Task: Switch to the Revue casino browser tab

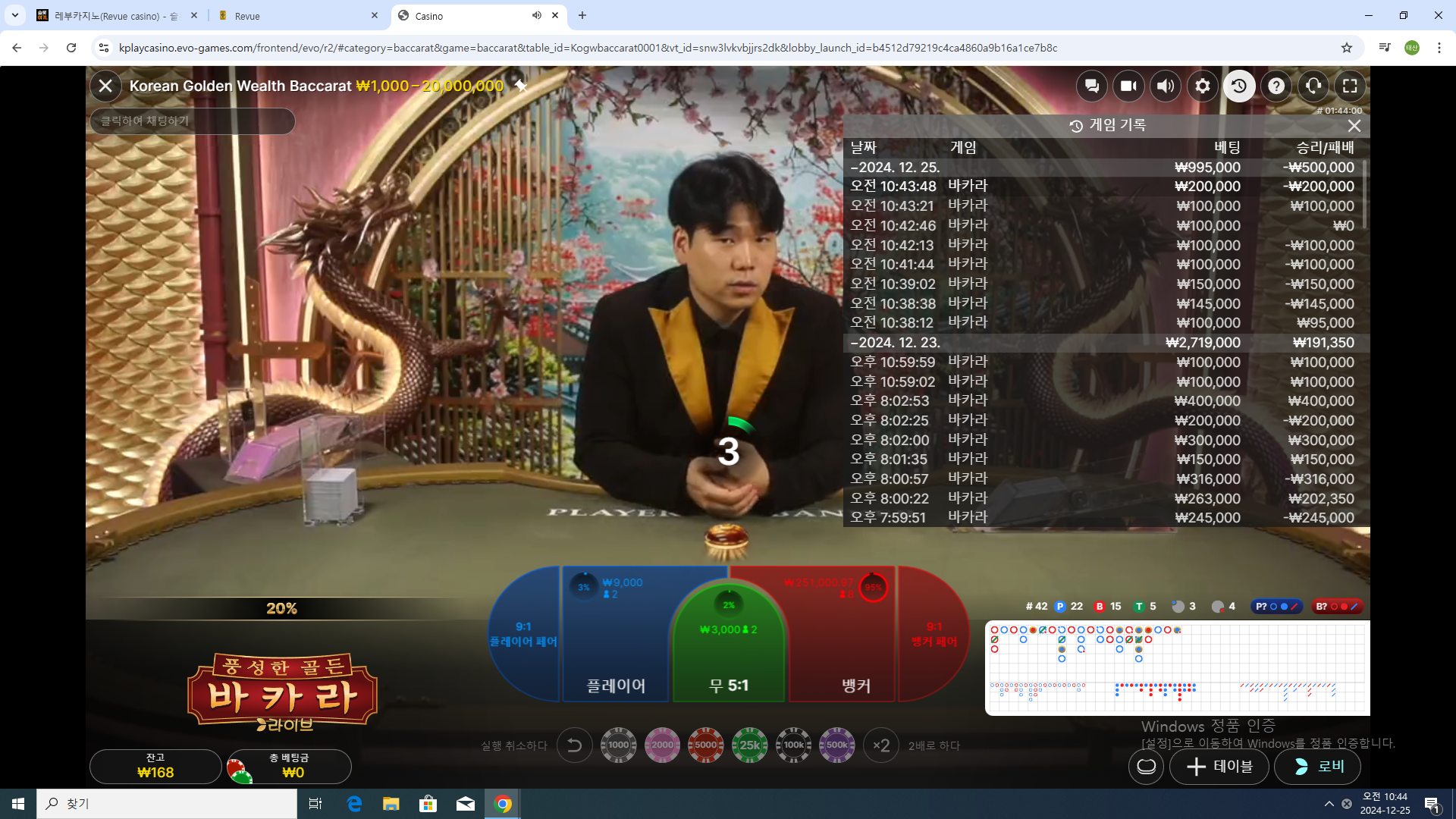Action: pos(116,15)
